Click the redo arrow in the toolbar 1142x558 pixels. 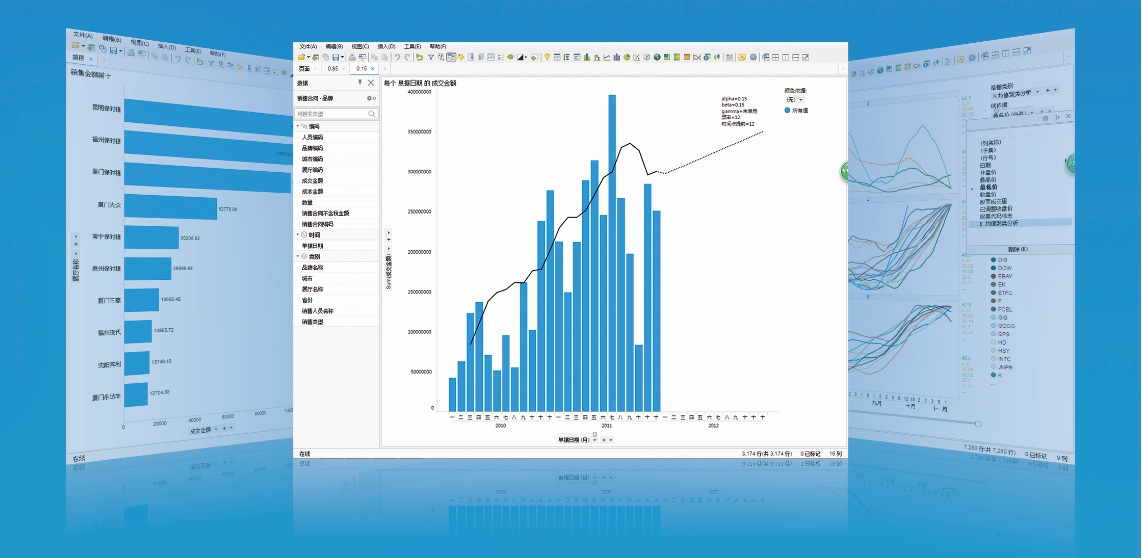pyautogui.click(x=407, y=58)
